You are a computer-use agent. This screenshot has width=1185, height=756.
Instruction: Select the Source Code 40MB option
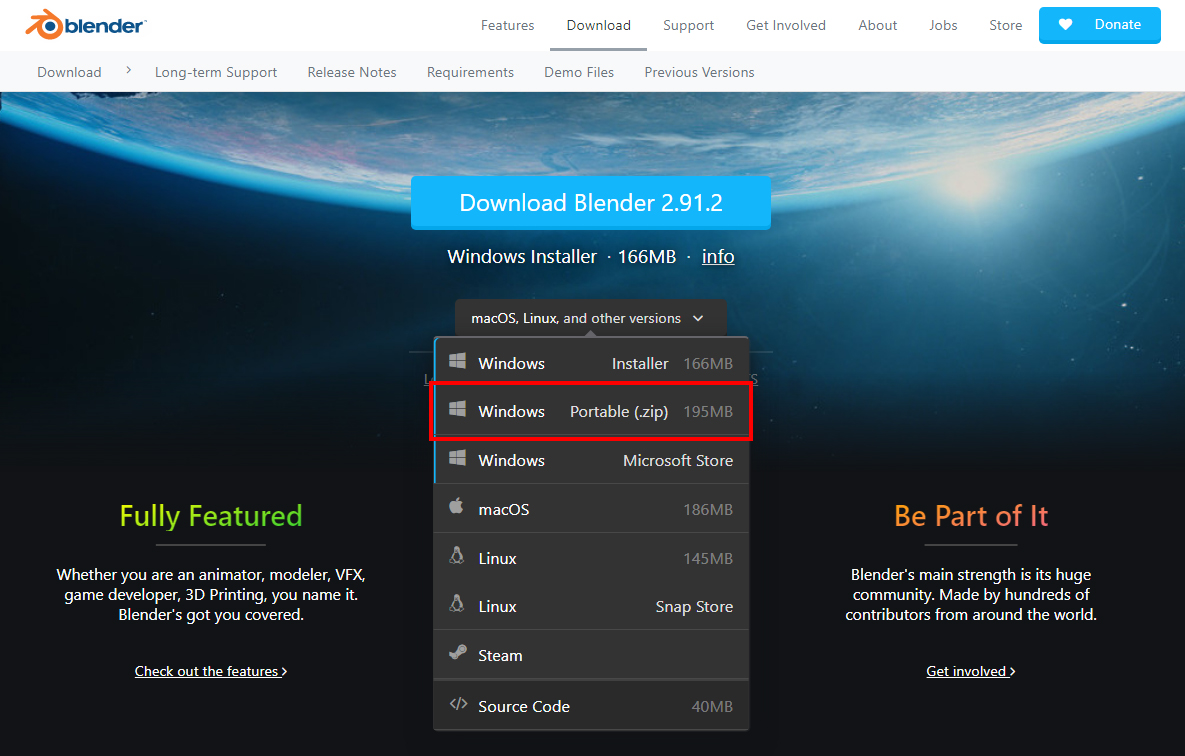click(x=591, y=706)
